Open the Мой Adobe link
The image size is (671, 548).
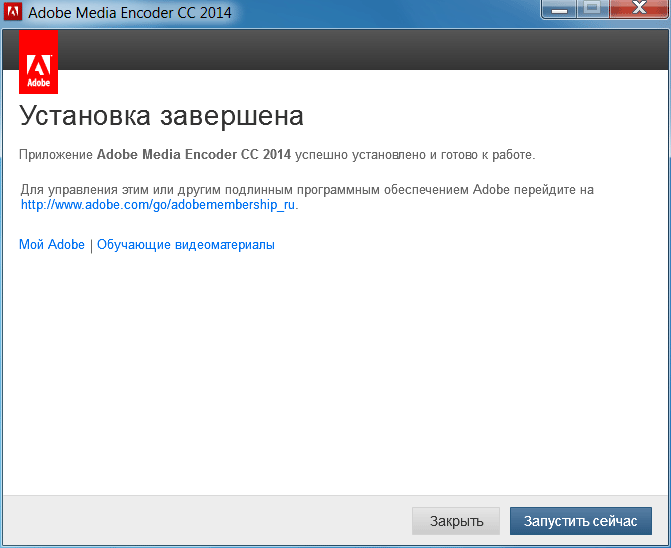tap(52, 245)
